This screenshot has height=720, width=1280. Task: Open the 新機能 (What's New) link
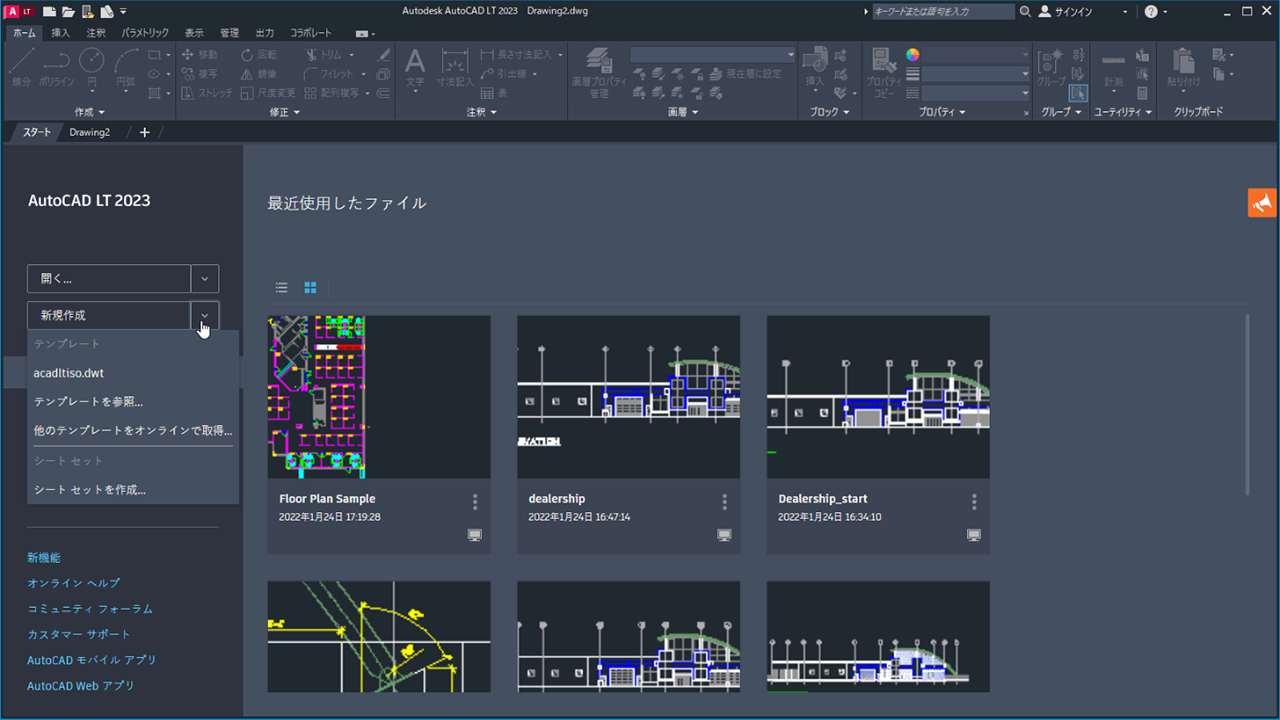(44, 558)
